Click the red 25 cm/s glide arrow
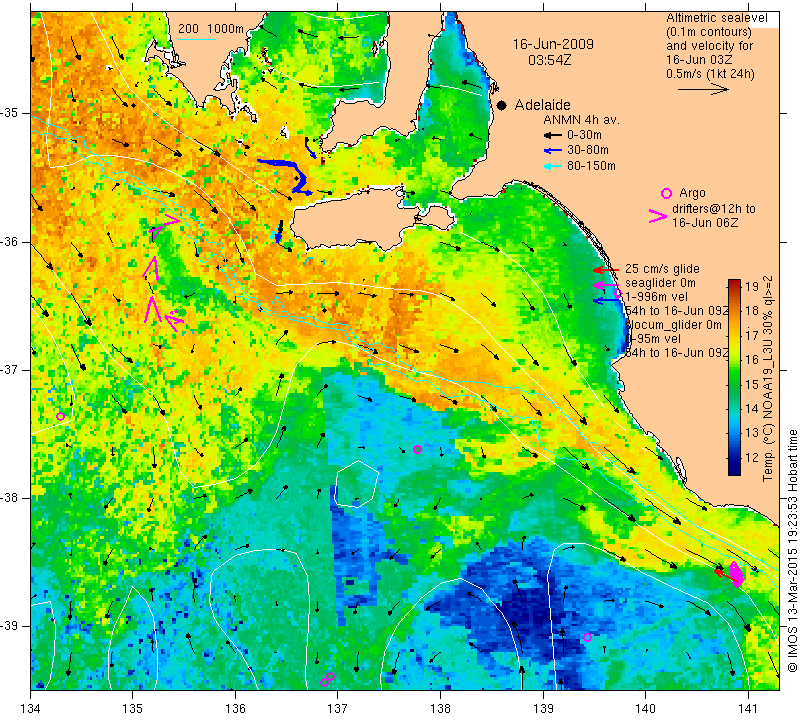Viewport: 800px width, 720px height. 606,270
